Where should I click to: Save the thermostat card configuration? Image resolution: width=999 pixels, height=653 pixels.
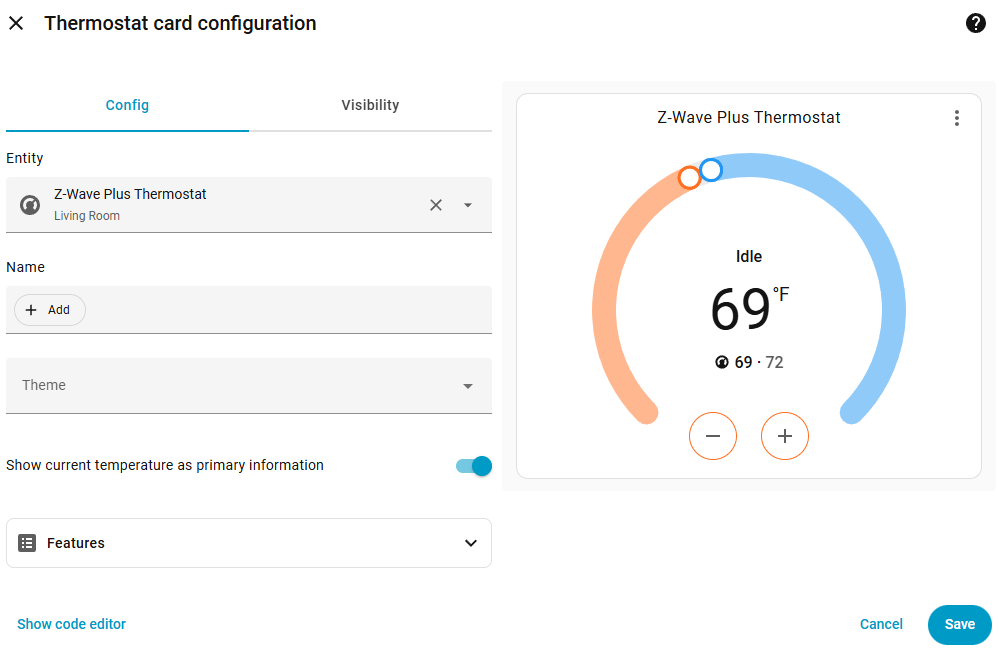tap(959, 625)
